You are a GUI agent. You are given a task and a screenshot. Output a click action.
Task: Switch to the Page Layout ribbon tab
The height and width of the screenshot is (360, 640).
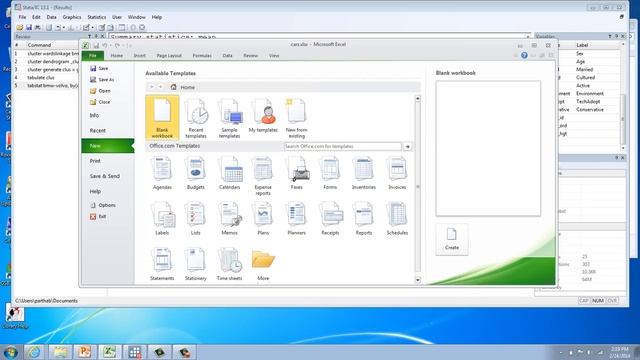click(x=169, y=56)
